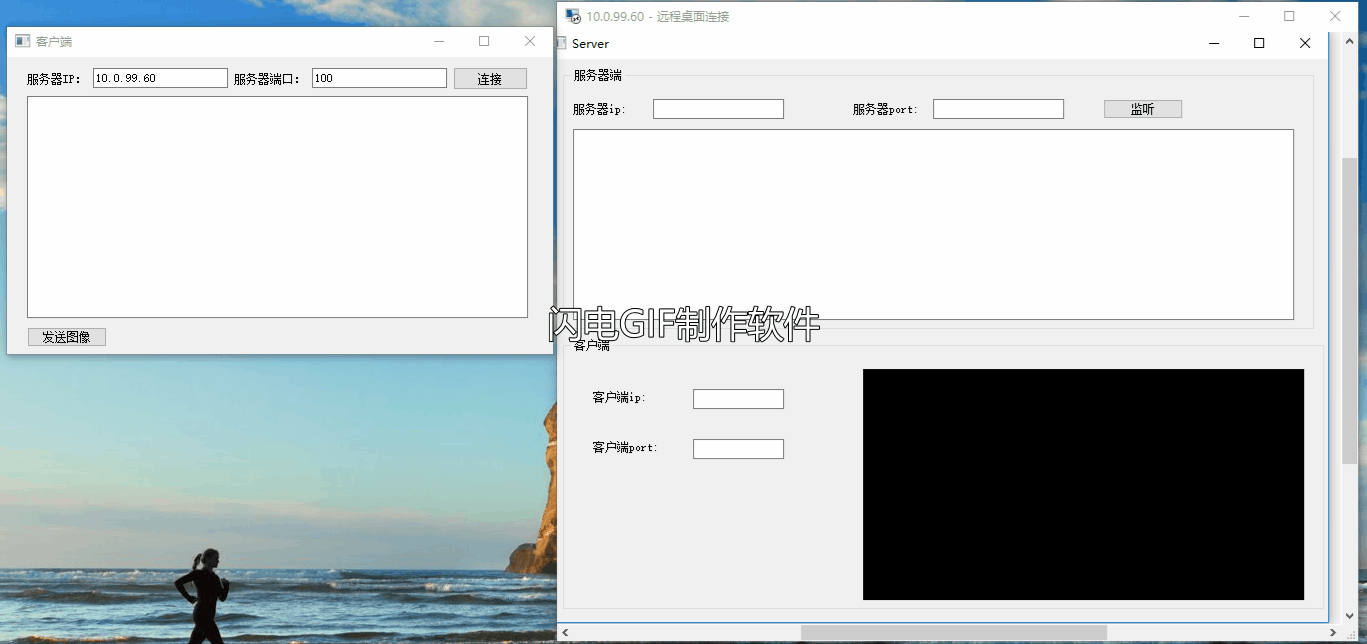Click the 服务器ip: label in Server window
1367x644 pixels.
(x=599, y=110)
